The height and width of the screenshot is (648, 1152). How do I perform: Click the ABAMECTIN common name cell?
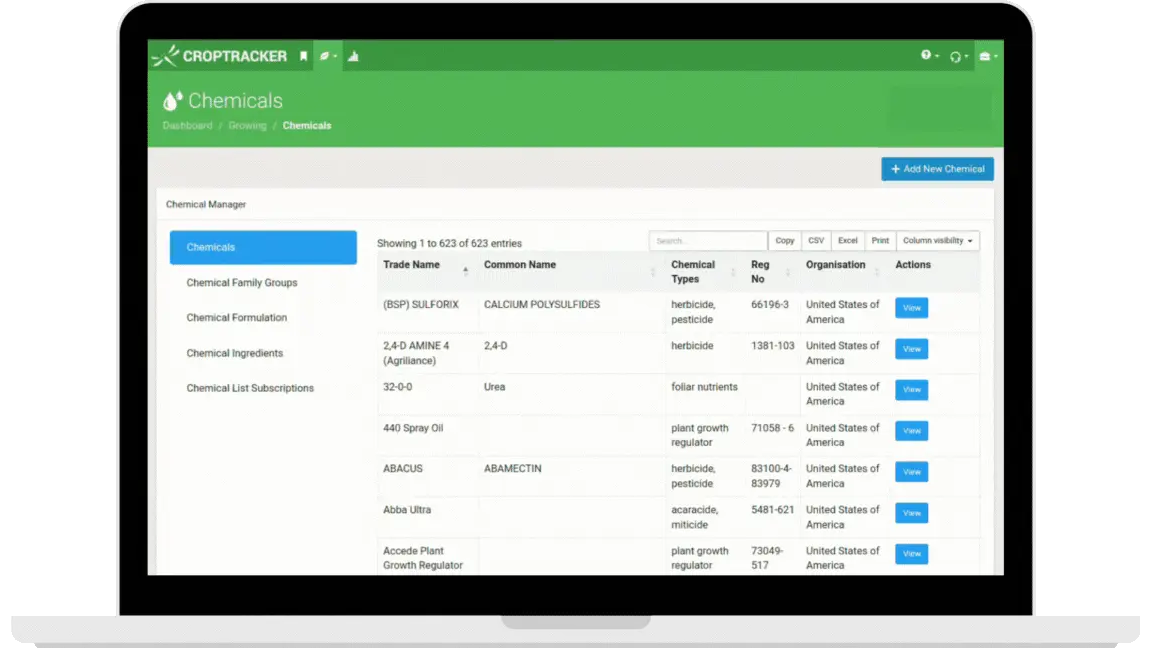click(512, 468)
